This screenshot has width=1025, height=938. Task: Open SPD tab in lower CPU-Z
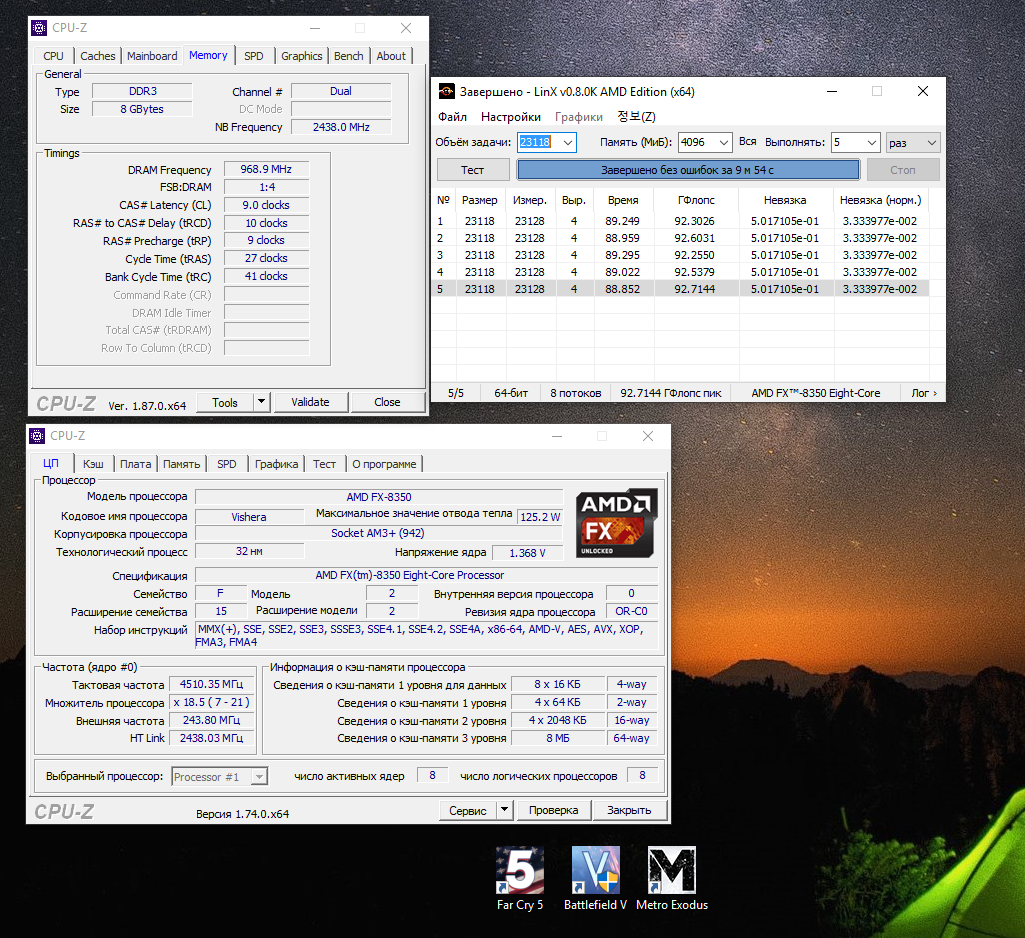227,464
